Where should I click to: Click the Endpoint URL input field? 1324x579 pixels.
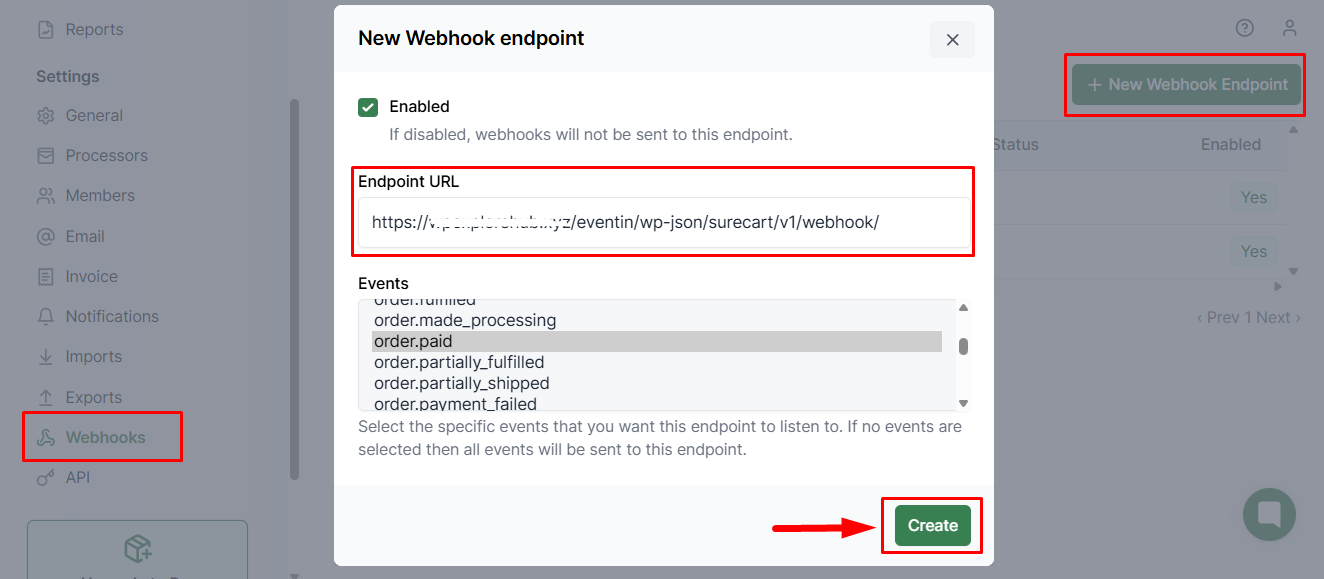[x=663, y=223]
